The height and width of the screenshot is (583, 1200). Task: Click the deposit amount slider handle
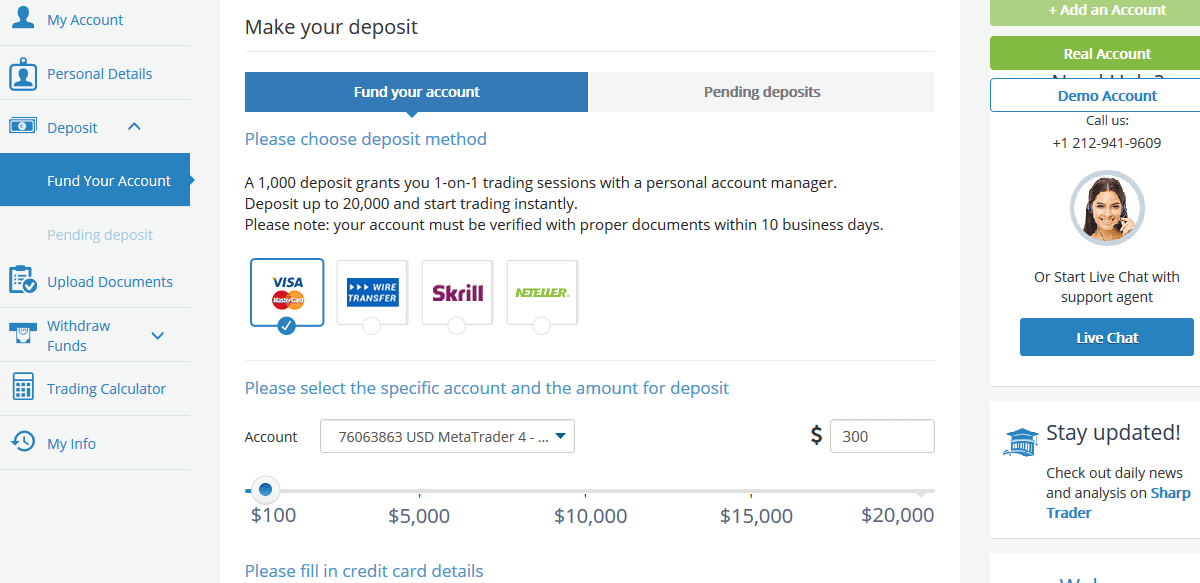point(265,490)
